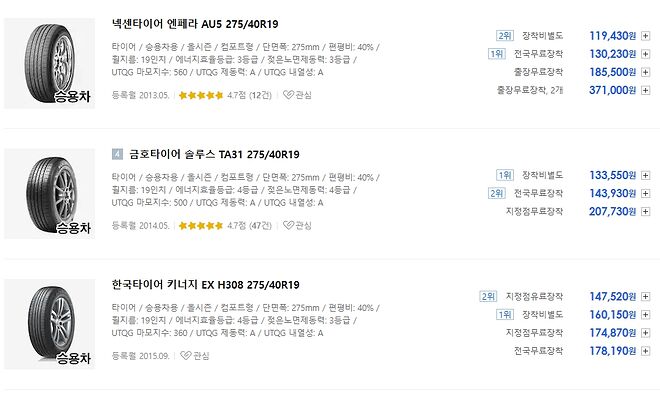
Task: Expand plus icon next to 133,550원
Action: click(645, 175)
